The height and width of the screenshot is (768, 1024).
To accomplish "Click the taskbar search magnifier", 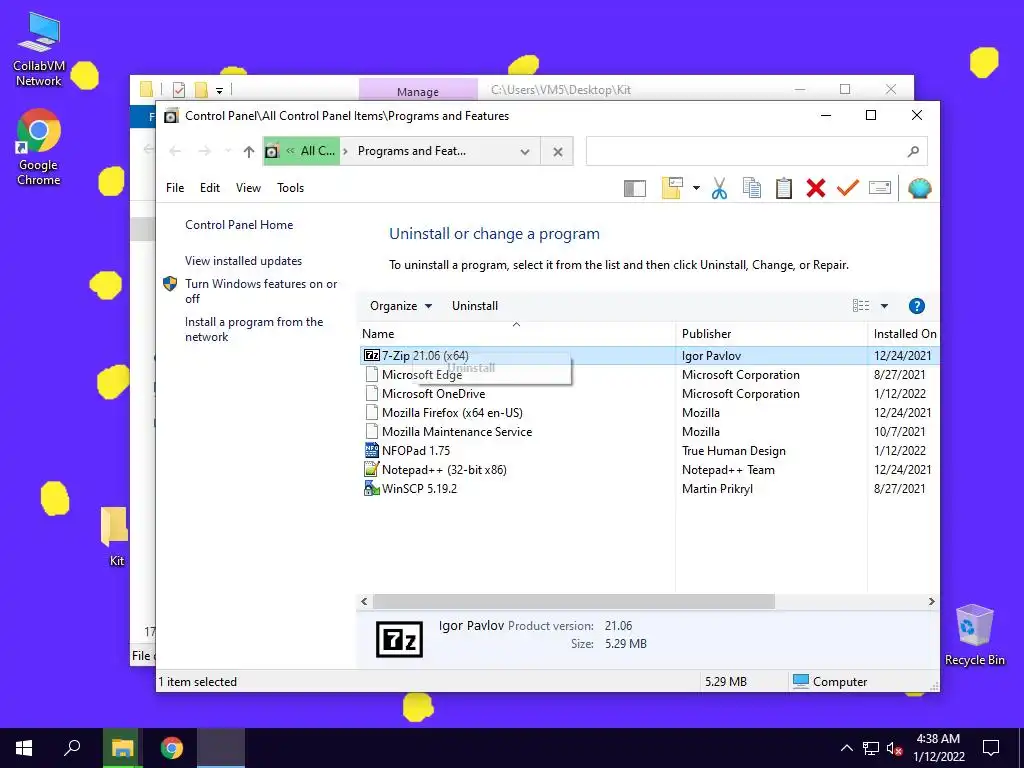I will click(x=72, y=748).
